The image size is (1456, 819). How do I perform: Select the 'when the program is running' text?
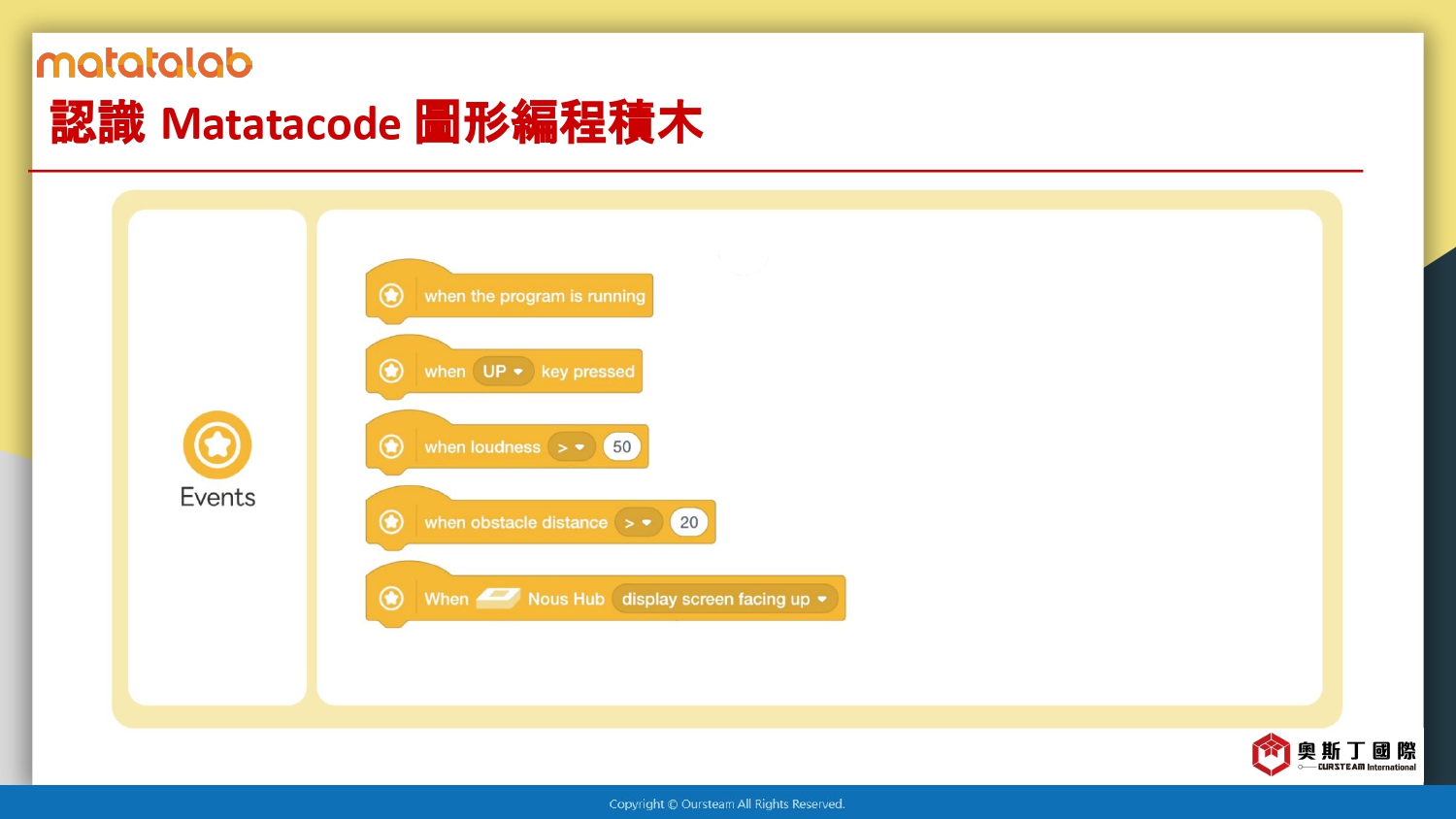click(535, 296)
